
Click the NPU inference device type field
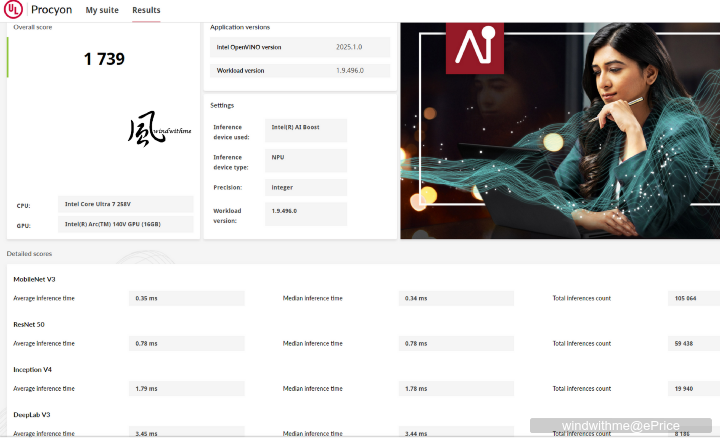click(x=307, y=158)
